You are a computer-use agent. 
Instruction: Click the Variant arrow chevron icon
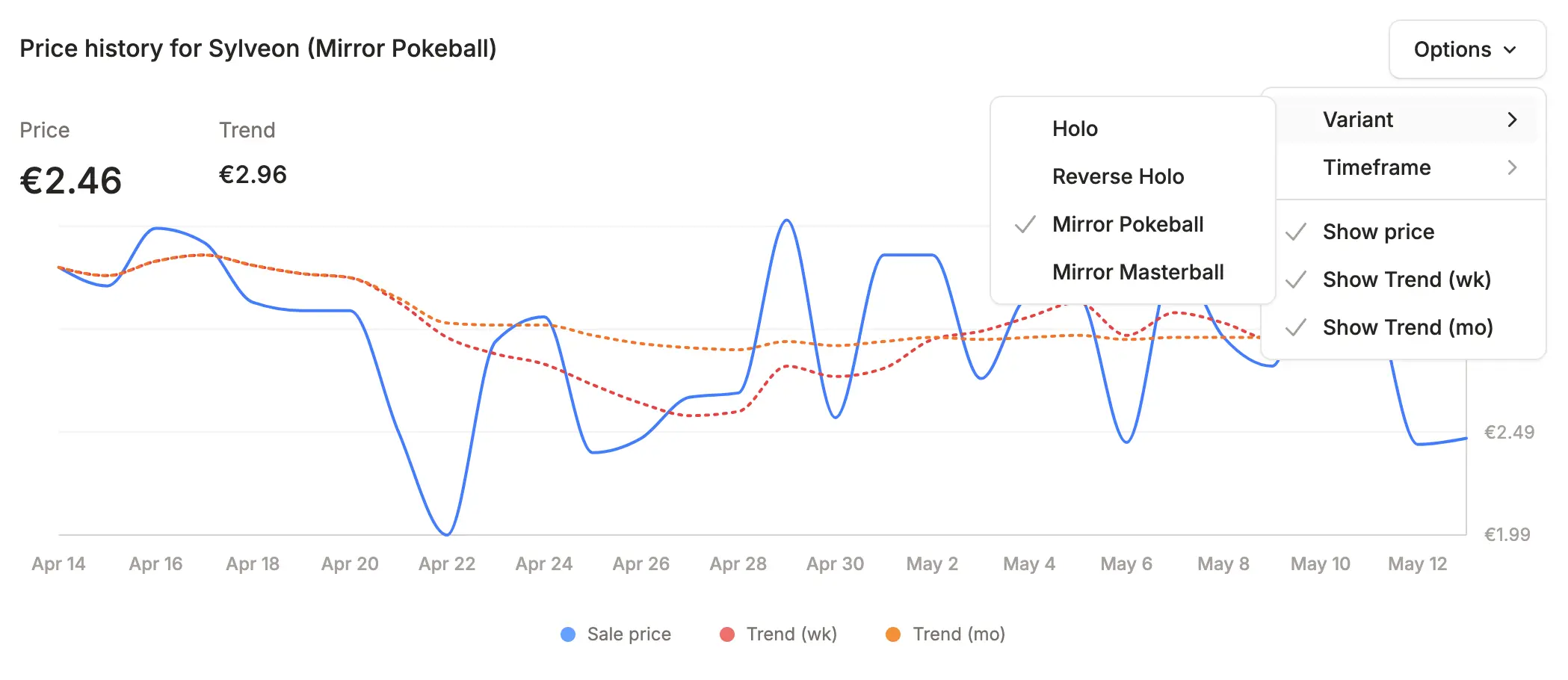coord(1512,120)
